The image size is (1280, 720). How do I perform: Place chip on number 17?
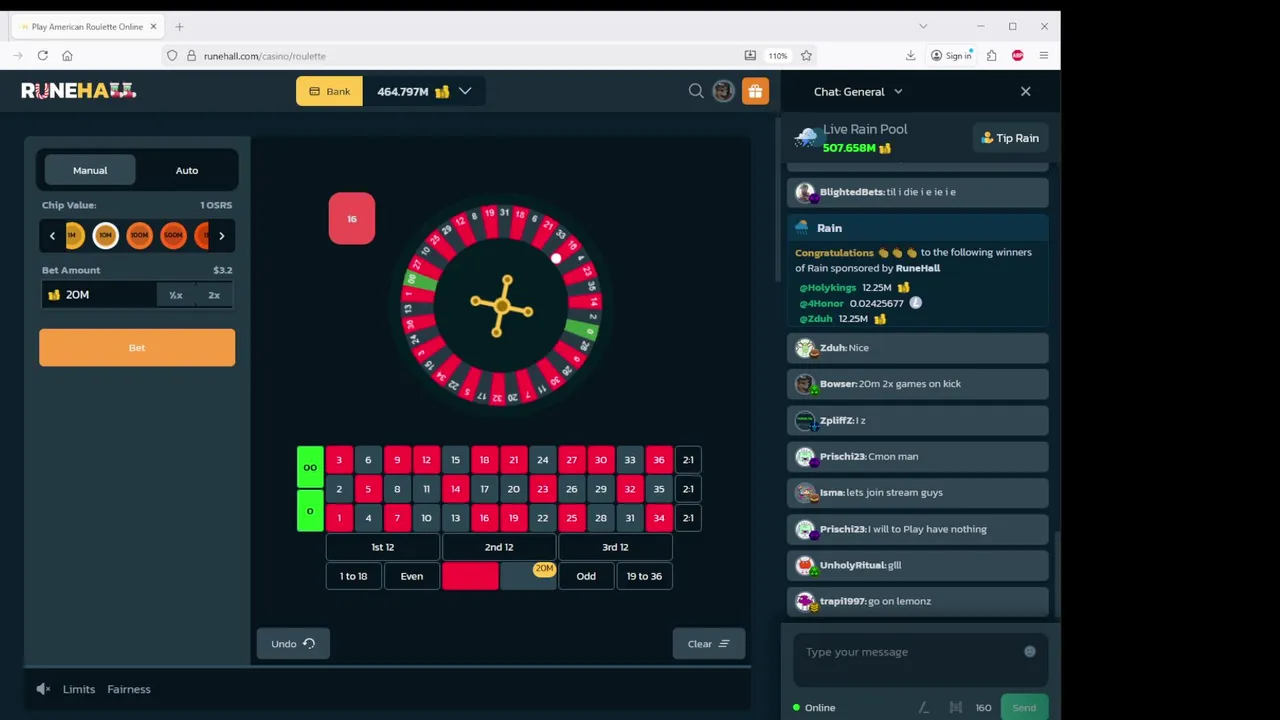[484, 489]
